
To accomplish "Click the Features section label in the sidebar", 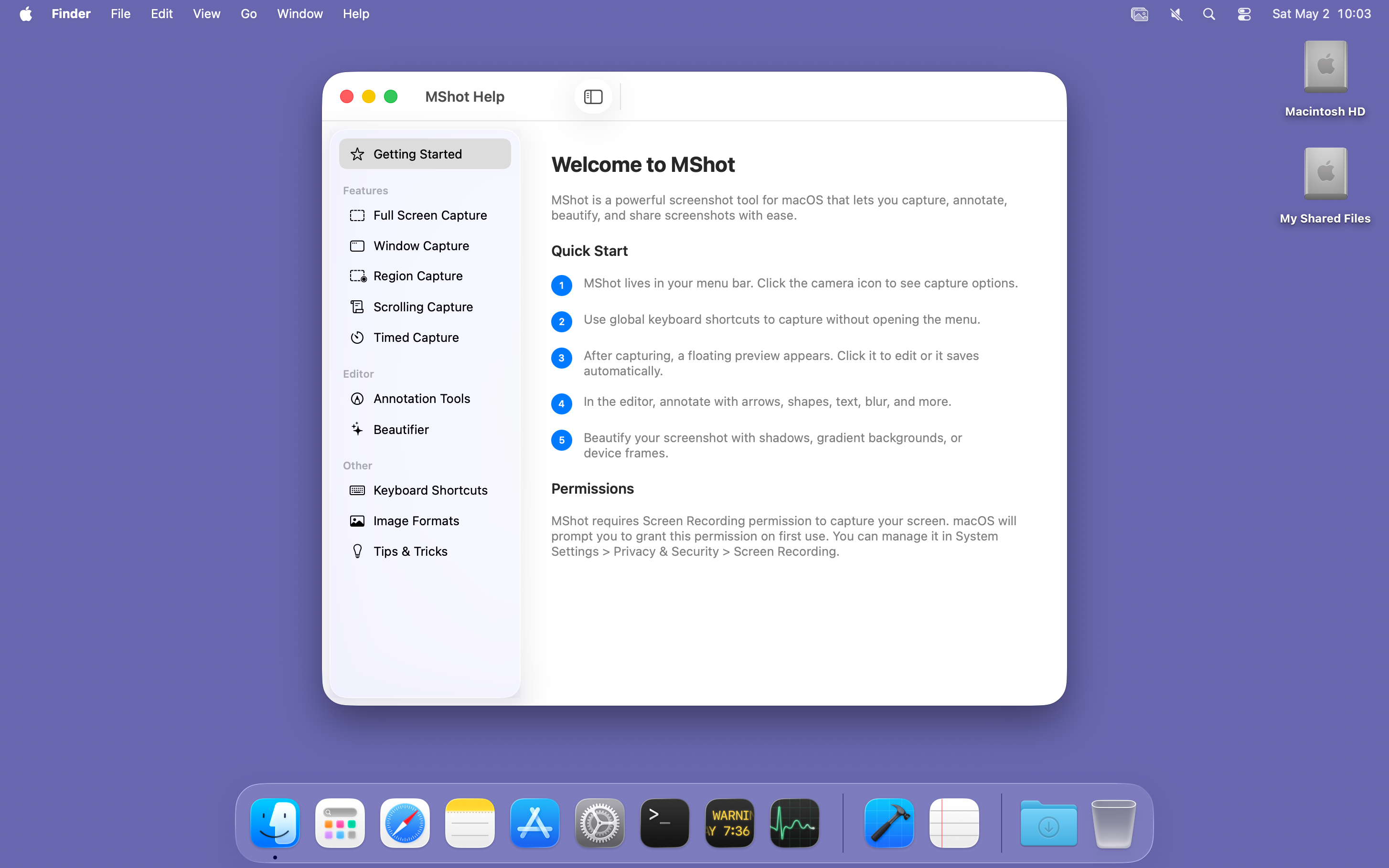I will [x=365, y=191].
